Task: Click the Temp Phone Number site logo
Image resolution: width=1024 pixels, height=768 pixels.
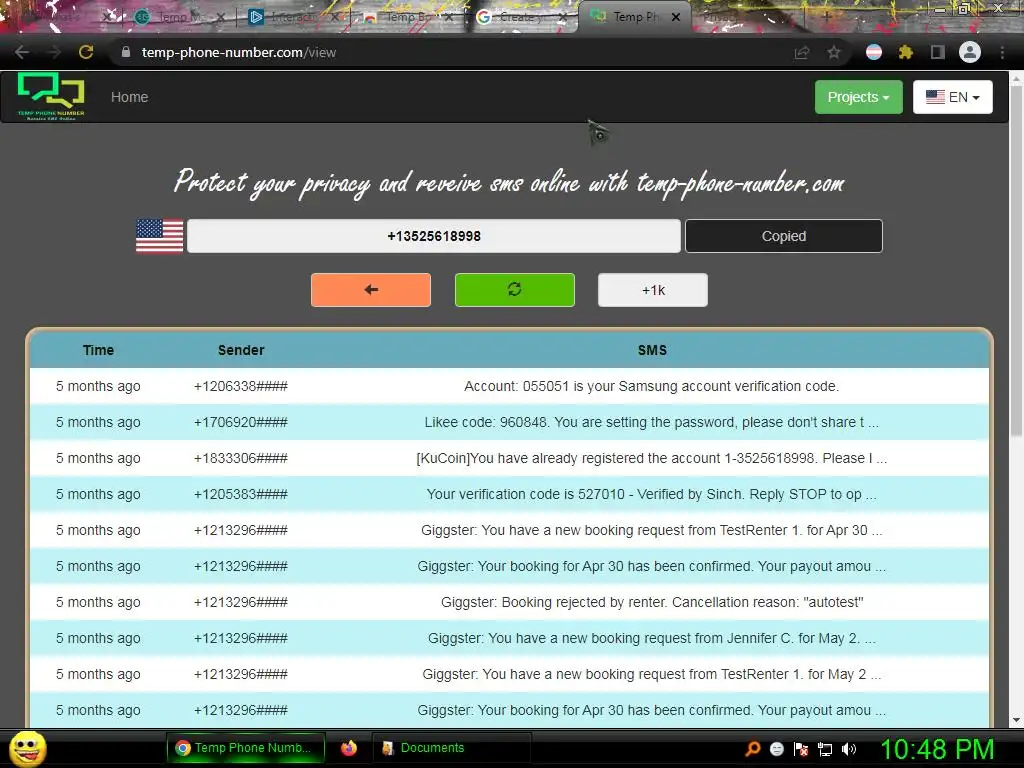Action: click(51, 97)
